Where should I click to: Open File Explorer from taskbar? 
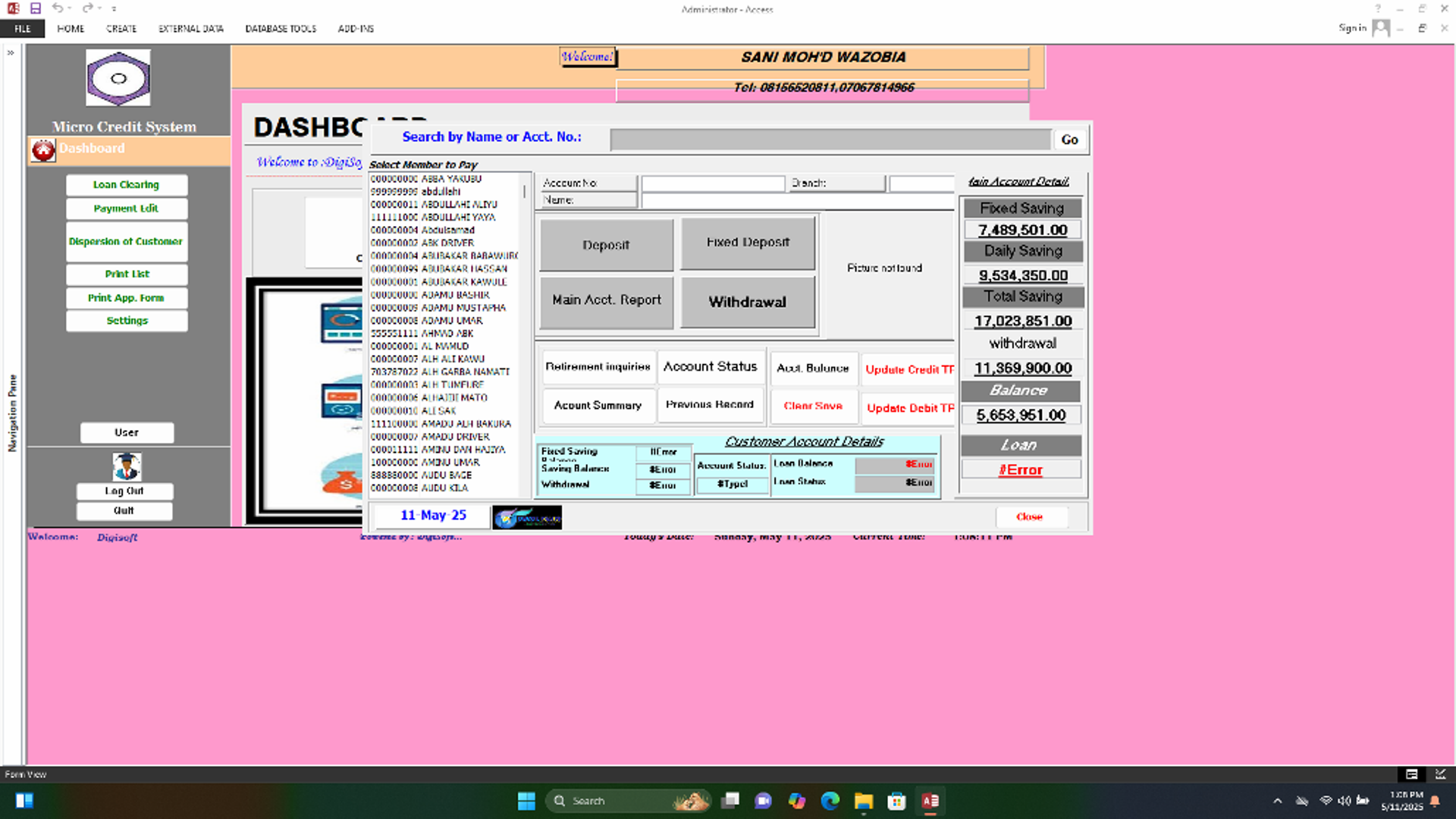pyautogui.click(x=863, y=801)
